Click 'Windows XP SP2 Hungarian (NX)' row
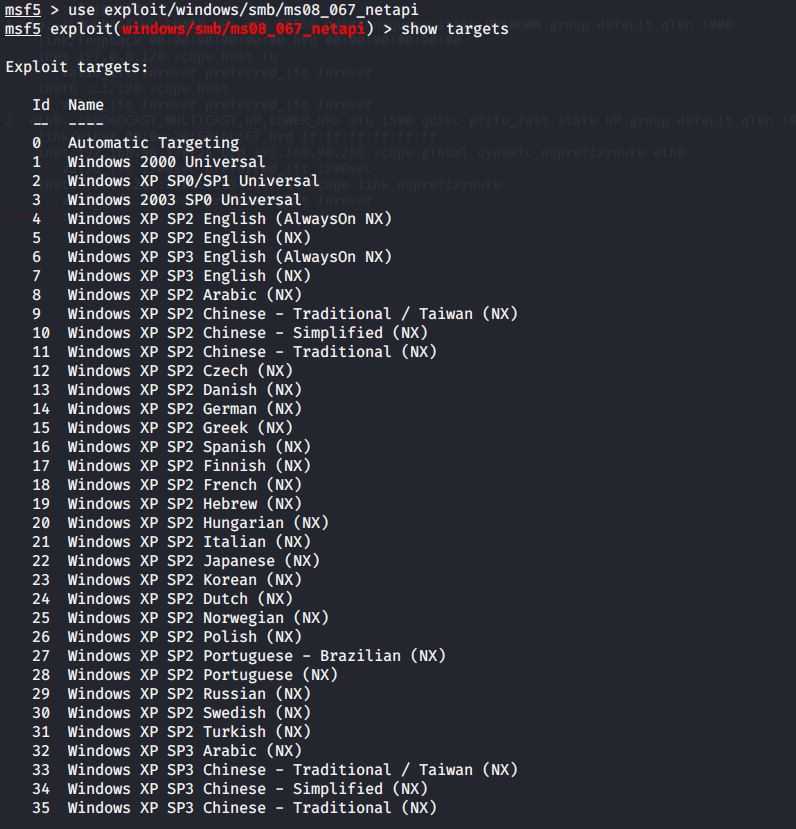796x829 pixels. [180, 523]
